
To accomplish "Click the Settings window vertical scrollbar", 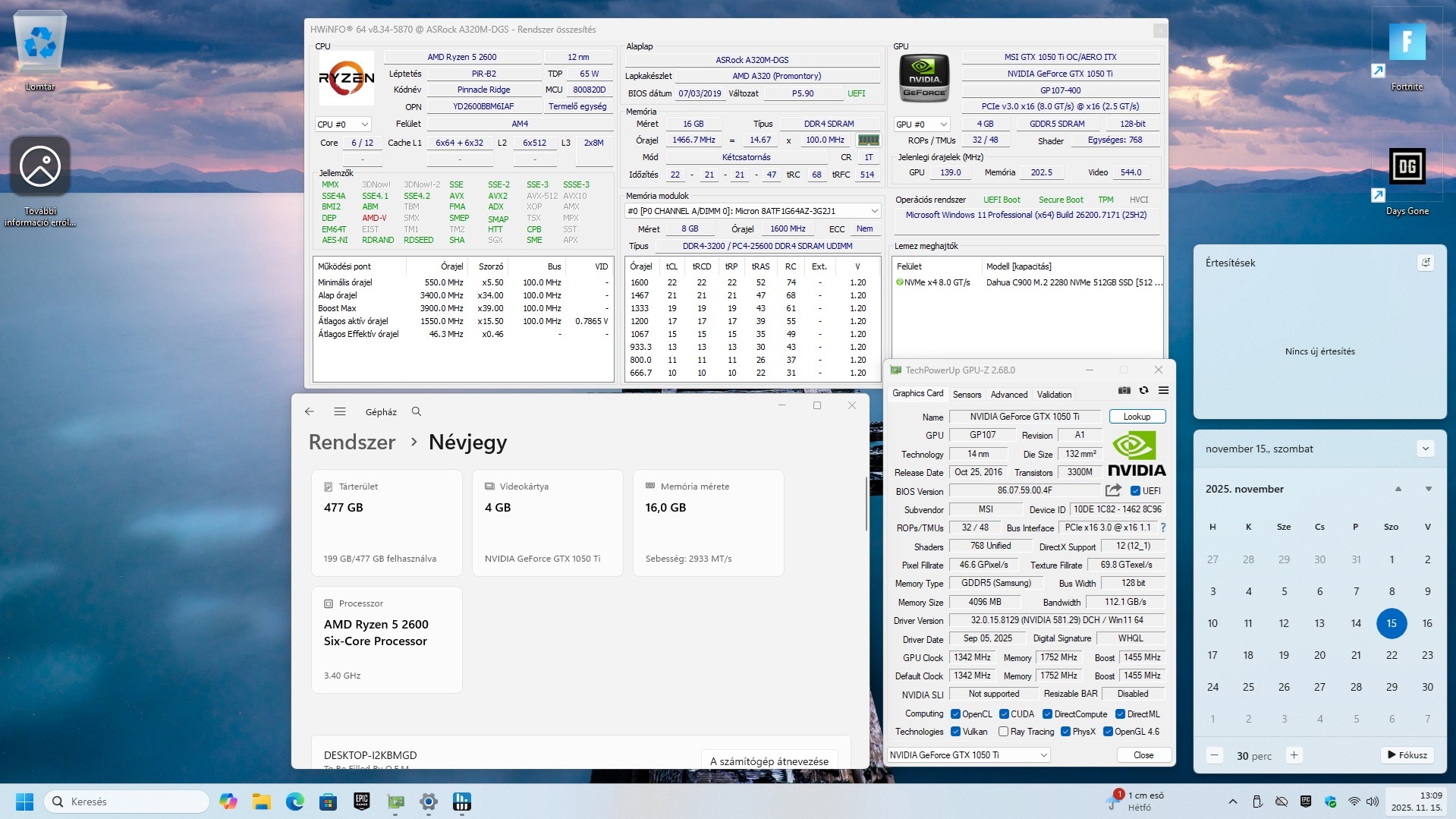I will pos(866,505).
